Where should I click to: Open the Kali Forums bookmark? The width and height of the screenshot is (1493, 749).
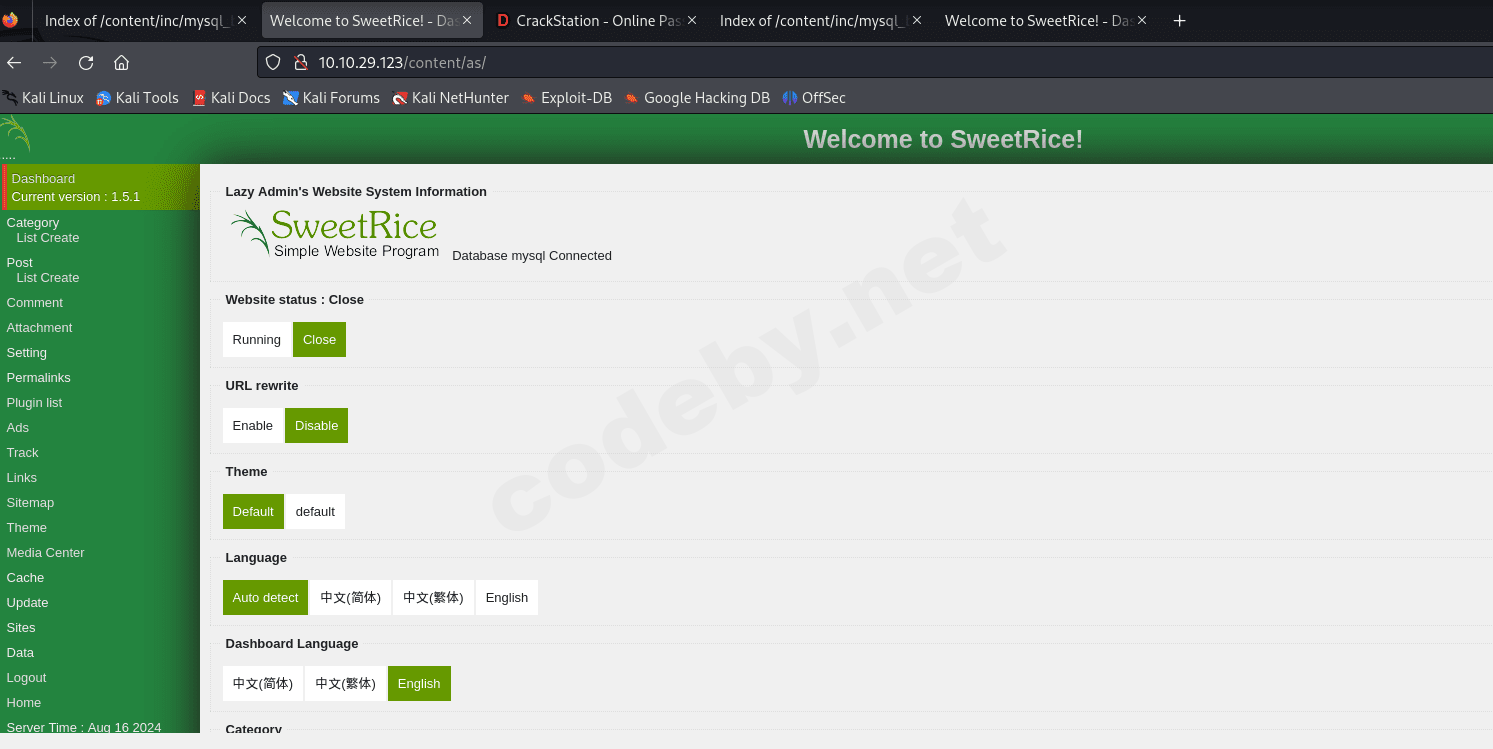331,98
